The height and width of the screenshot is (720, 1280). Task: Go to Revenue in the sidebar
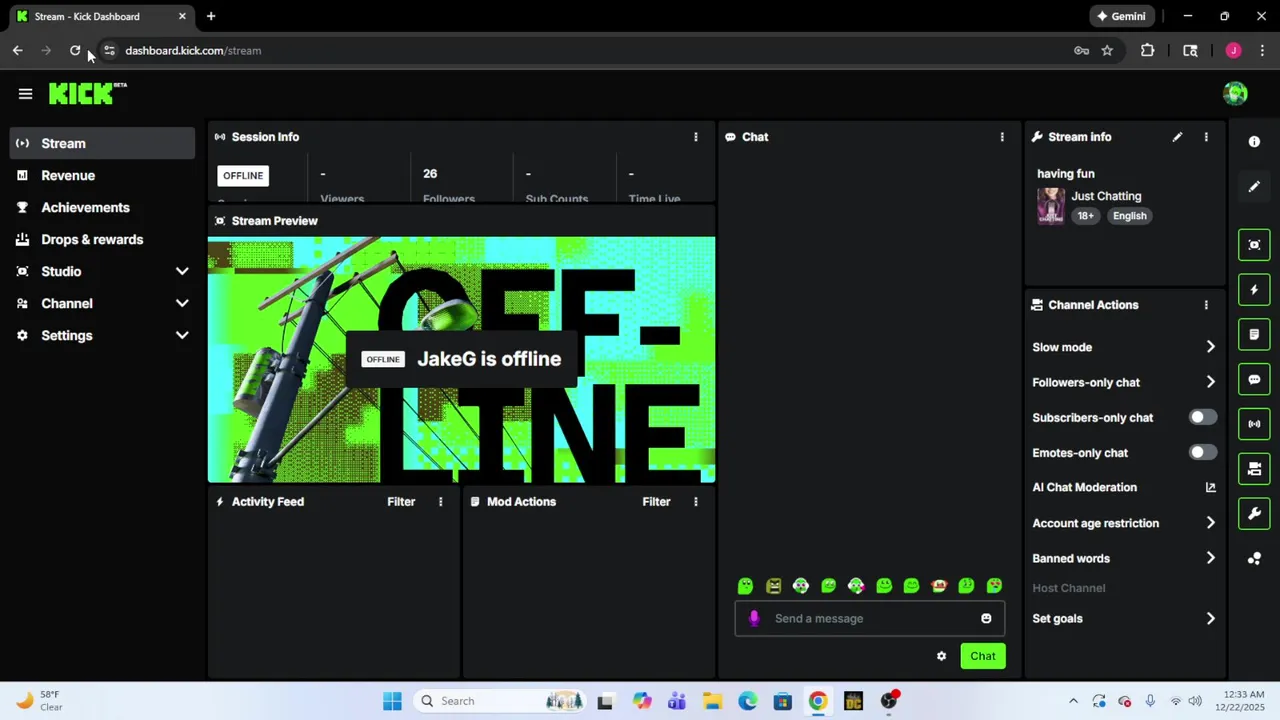click(x=102, y=175)
